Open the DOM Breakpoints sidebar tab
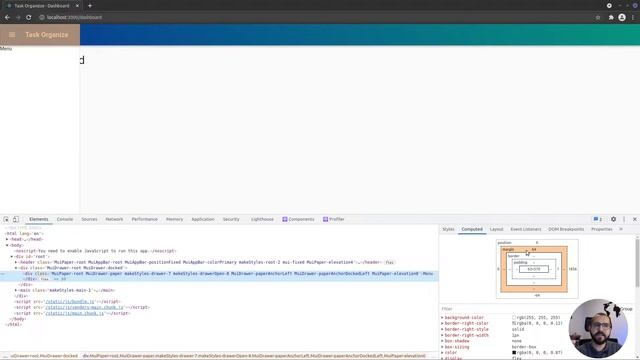This screenshot has width=640, height=360. click(566, 229)
